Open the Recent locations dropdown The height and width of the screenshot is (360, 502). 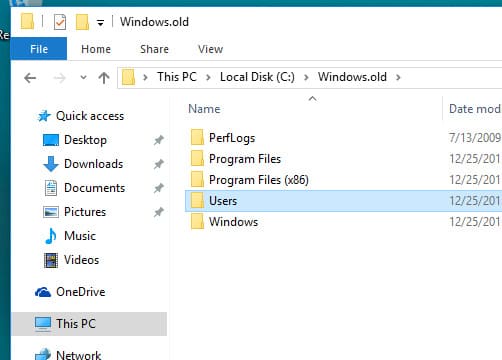point(83,78)
